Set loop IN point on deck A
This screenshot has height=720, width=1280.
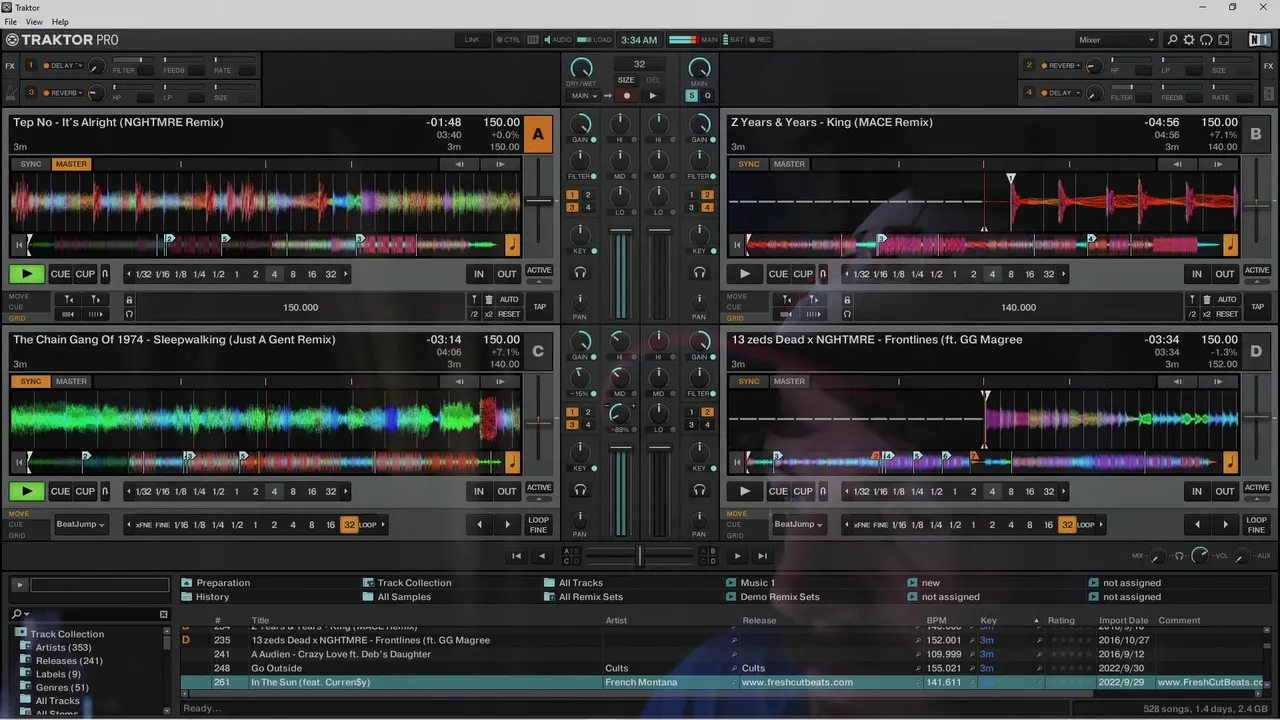coord(479,274)
